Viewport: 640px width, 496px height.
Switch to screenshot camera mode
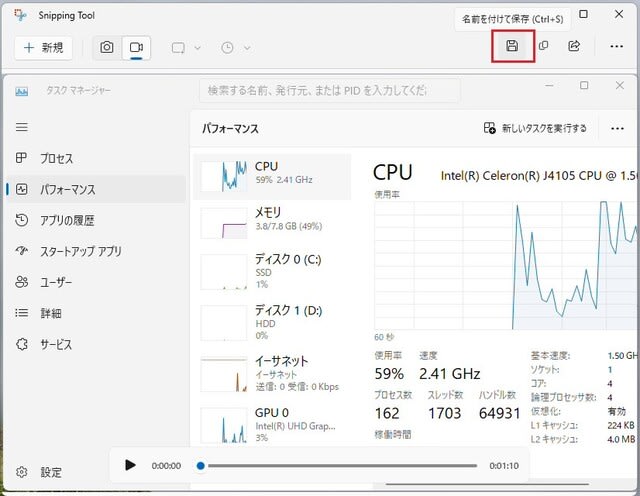[107, 48]
